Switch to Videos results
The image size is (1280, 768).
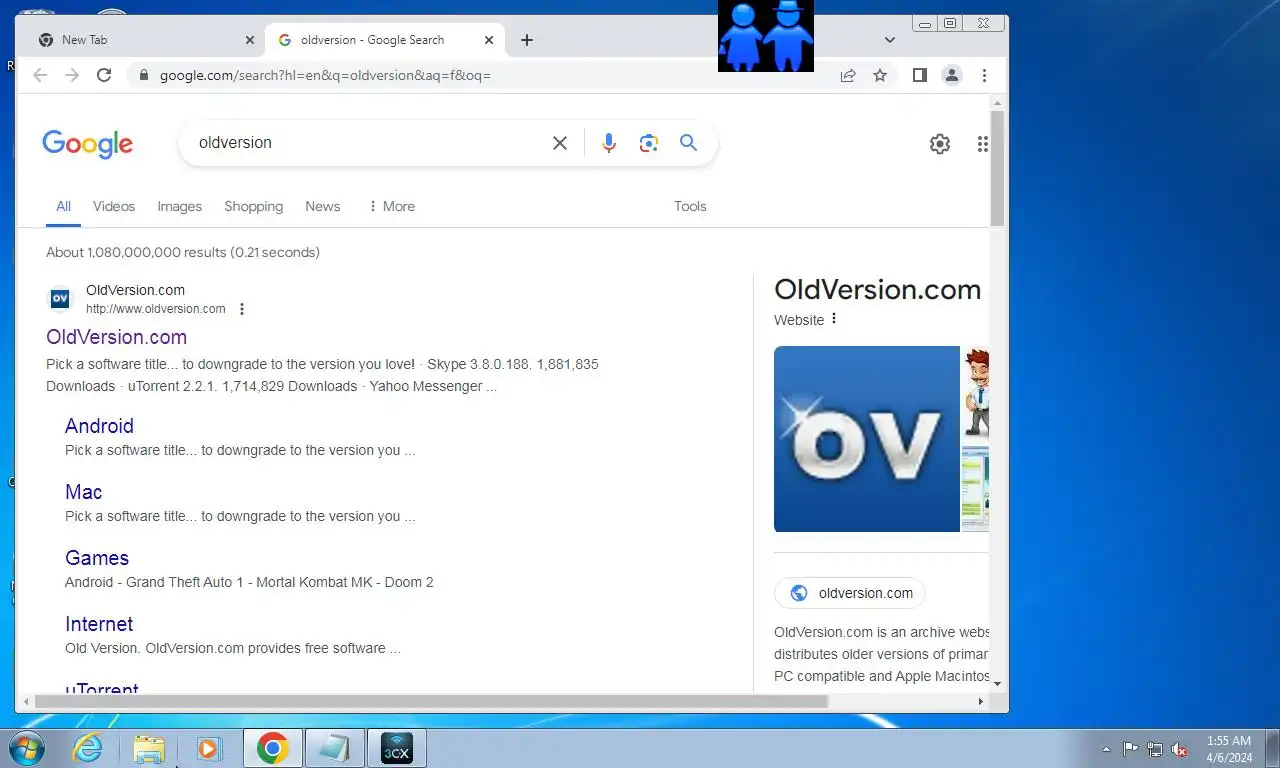[x=114, y=206]
